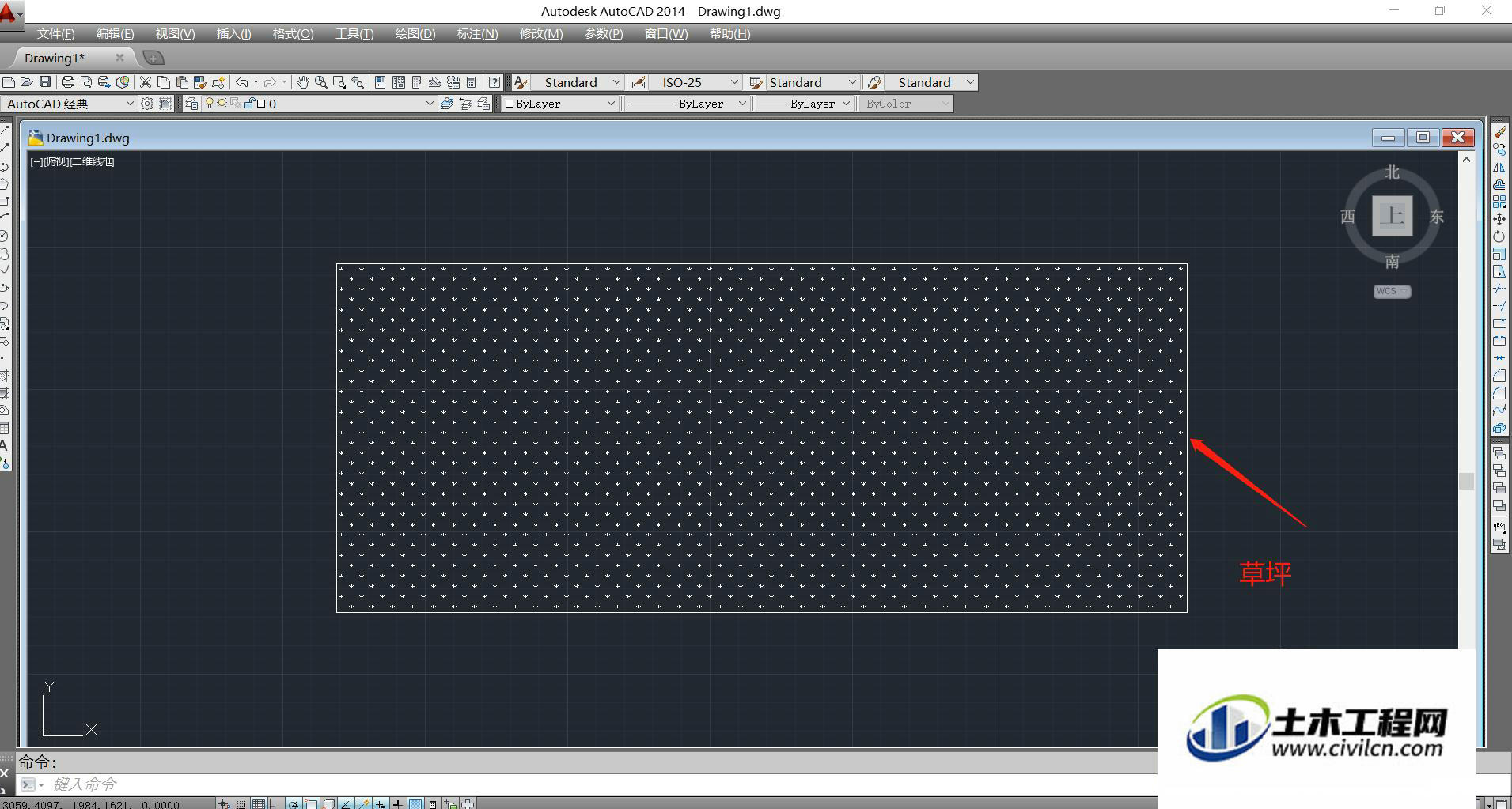The width and height of the screenshot is (1512, 809).
Task: Open Plot Preview
Action: [x=86, y=82]
